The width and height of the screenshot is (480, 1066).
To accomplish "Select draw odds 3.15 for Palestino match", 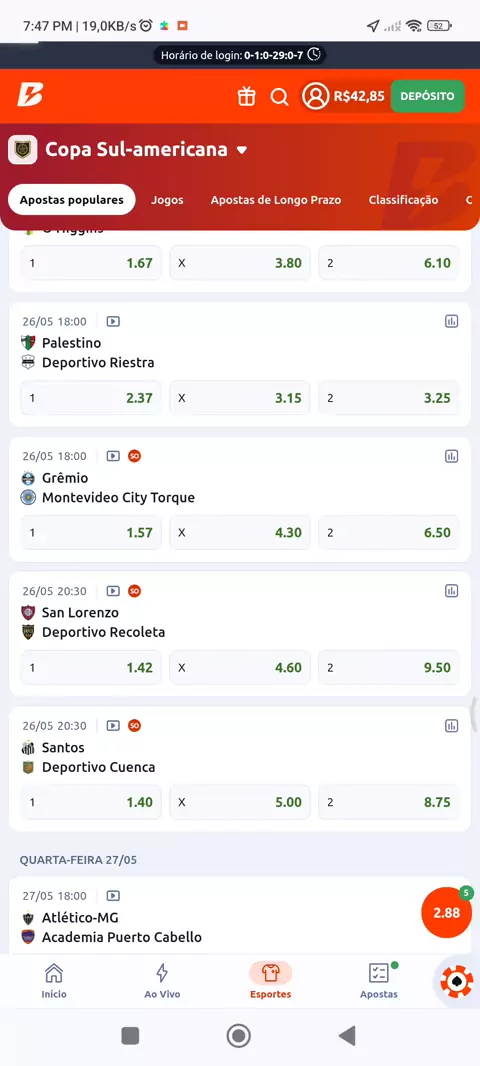I will pyautogui.click(x=240, y=398).
